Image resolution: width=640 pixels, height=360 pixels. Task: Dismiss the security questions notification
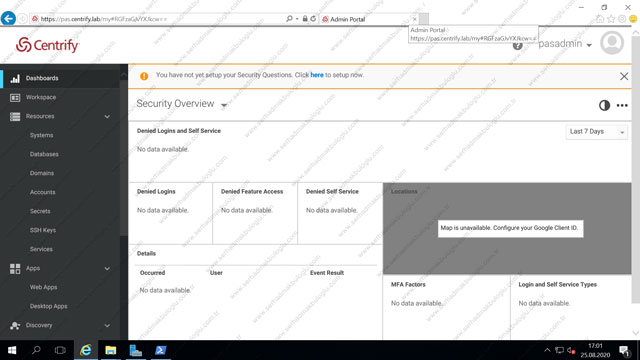(x=624, y=76)
